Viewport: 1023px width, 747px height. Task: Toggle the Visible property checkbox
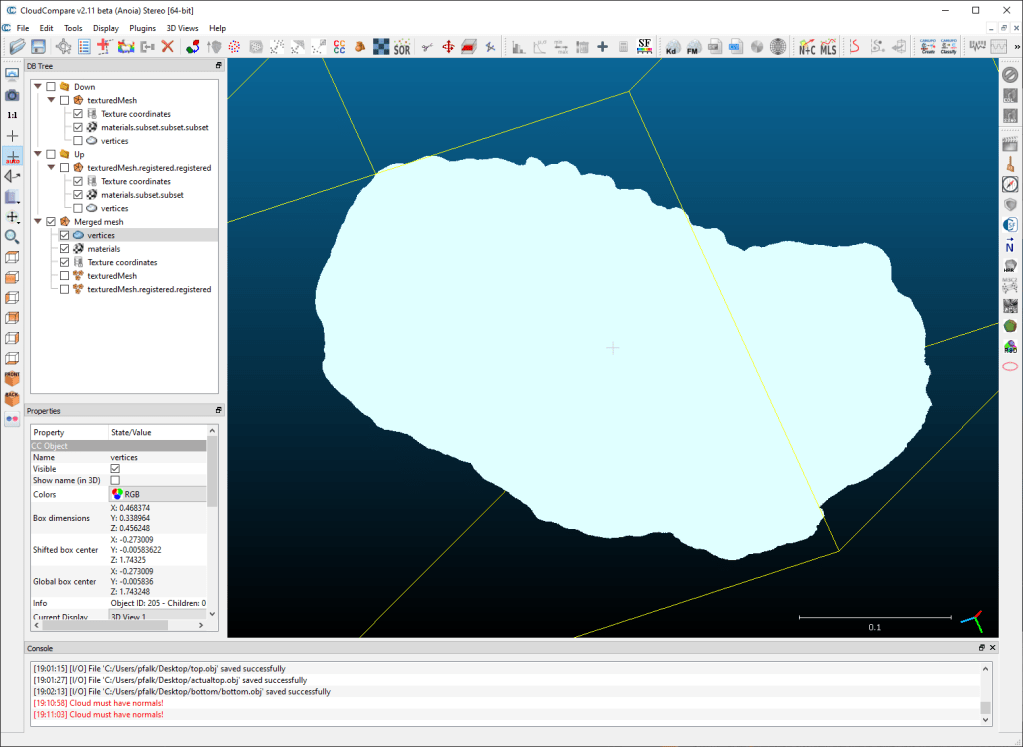coord(115,469)
